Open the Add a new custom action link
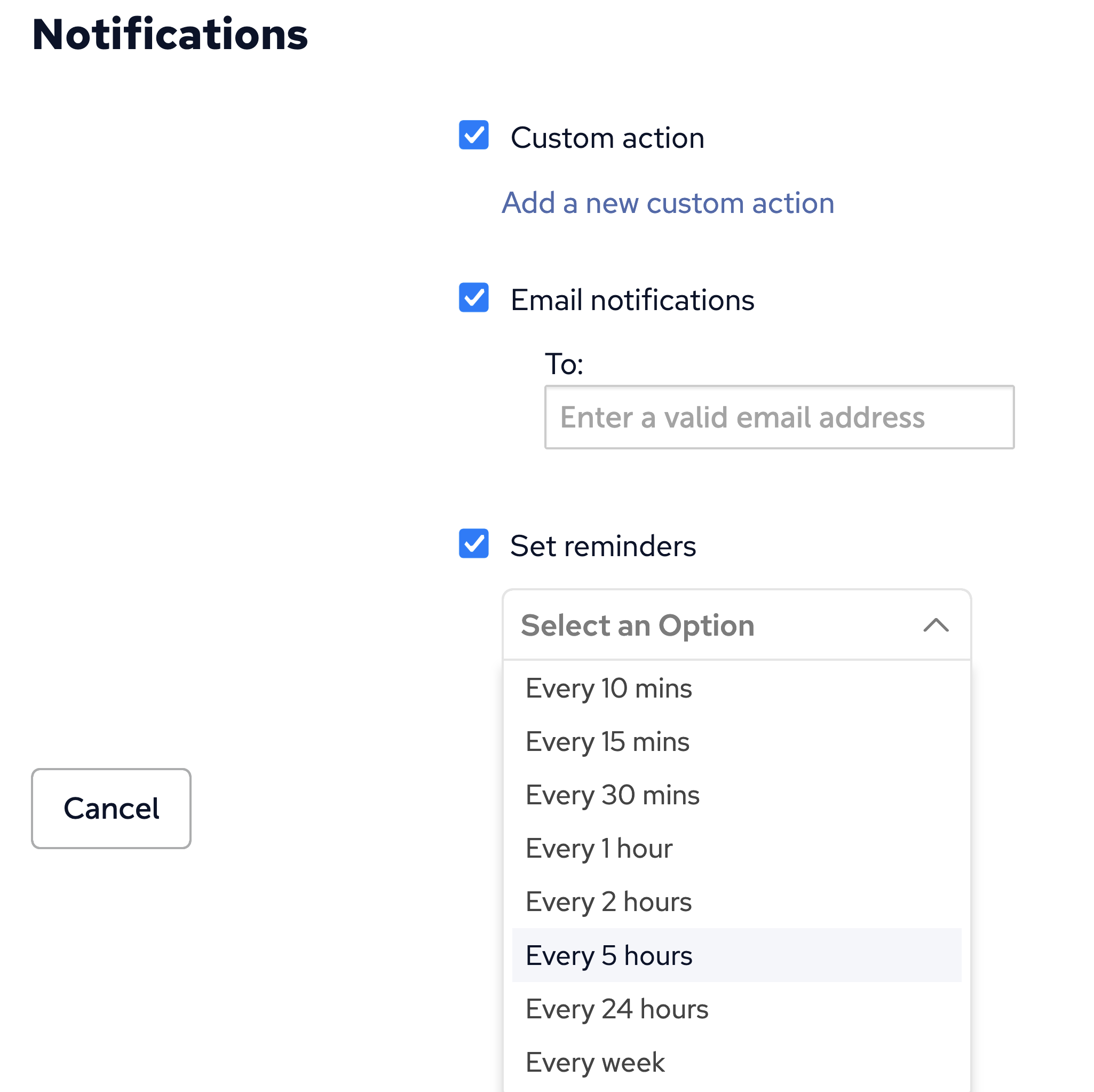1094x1092 pixels. [667, 203]
